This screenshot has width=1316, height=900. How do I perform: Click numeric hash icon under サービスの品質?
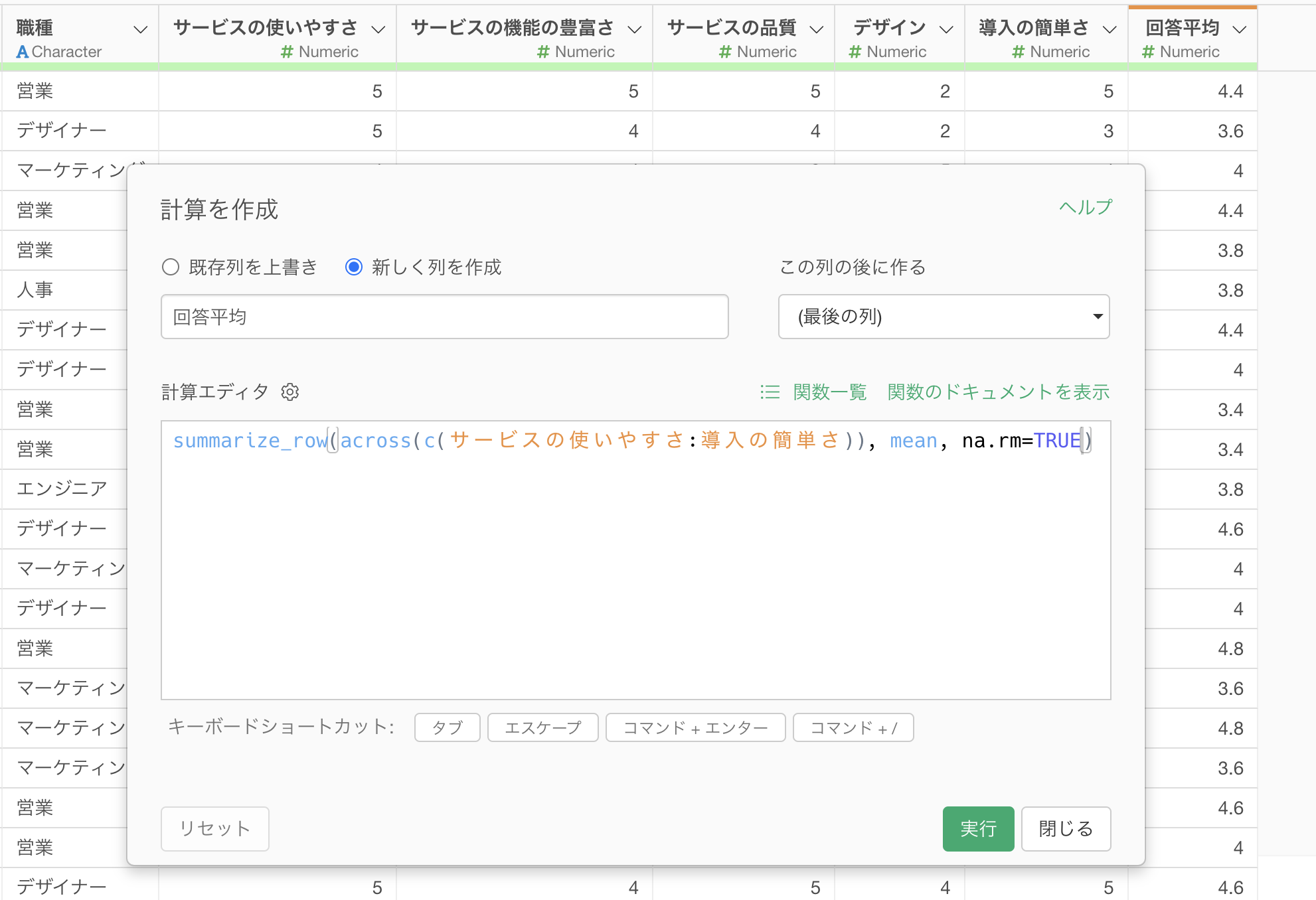click(x=725, y=52)
